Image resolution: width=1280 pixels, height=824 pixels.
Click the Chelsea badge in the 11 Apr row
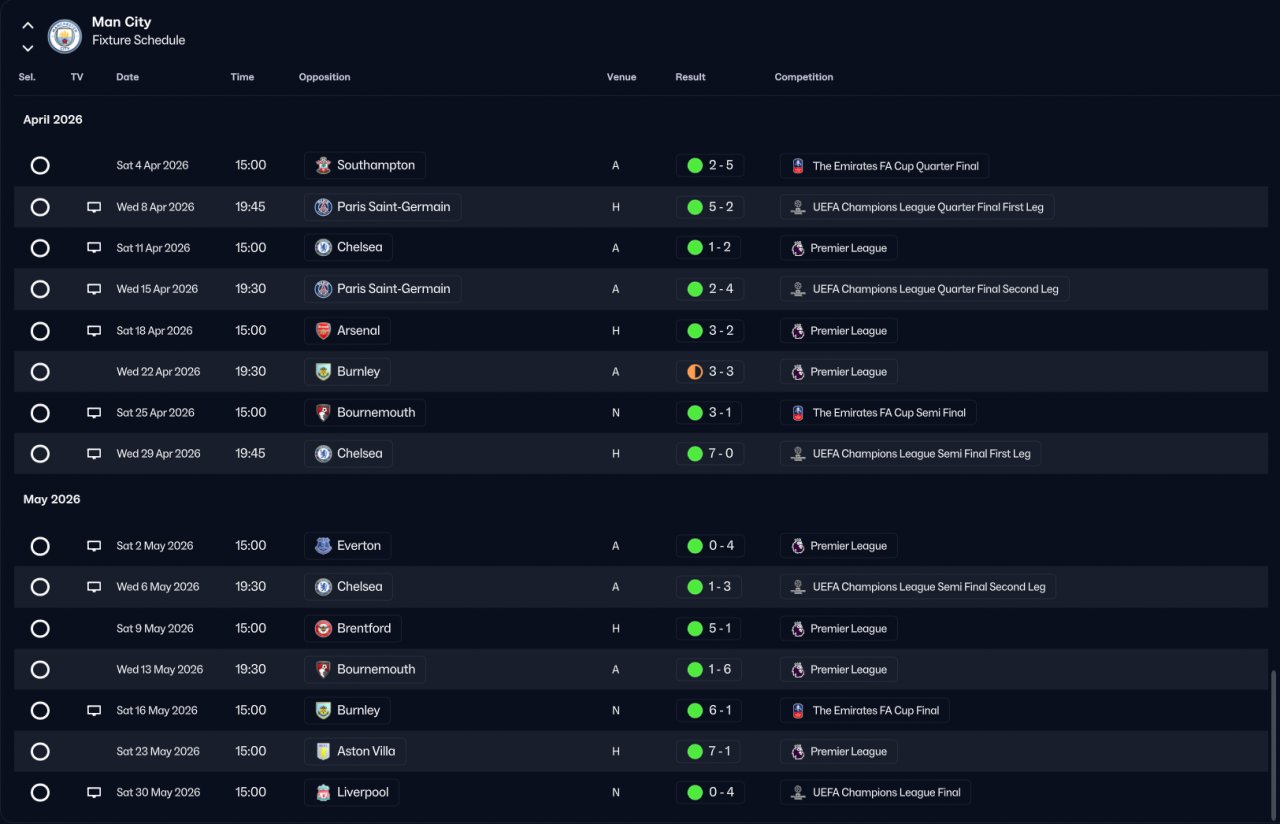click(x=323, y=248)
